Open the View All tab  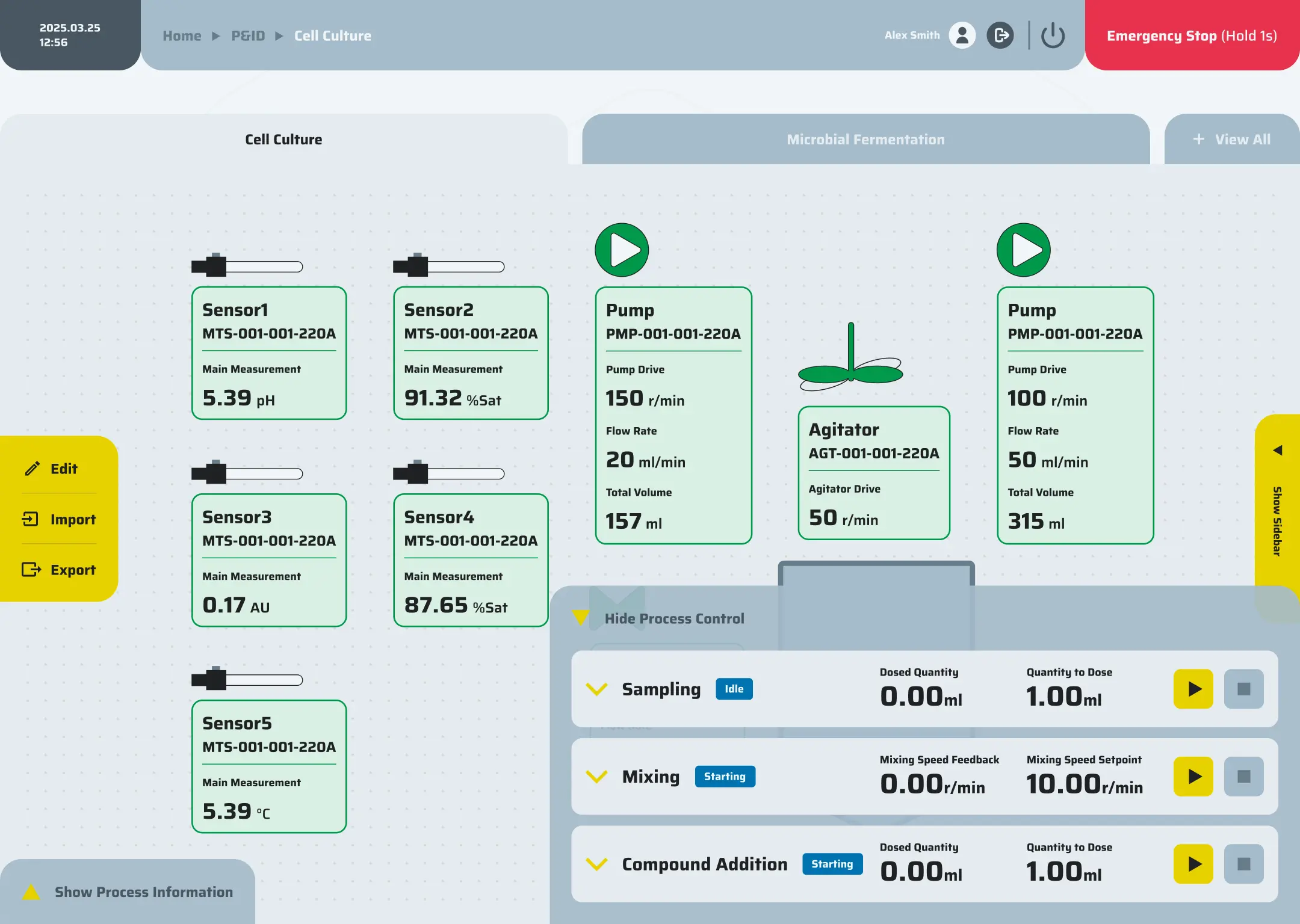click(1232, 140)
